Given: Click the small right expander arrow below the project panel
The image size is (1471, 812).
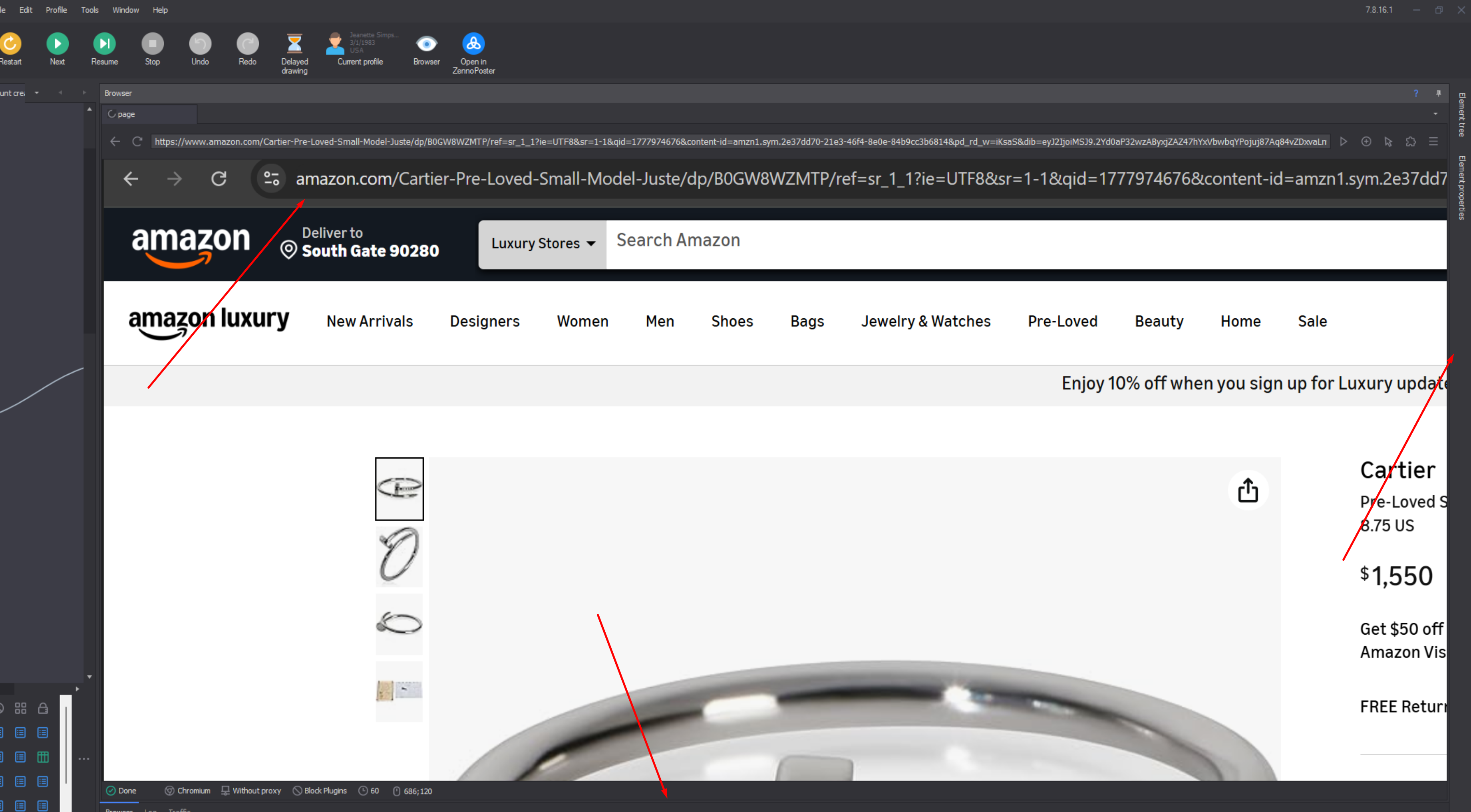Looking at the screenshot, I should coord(77,689).
